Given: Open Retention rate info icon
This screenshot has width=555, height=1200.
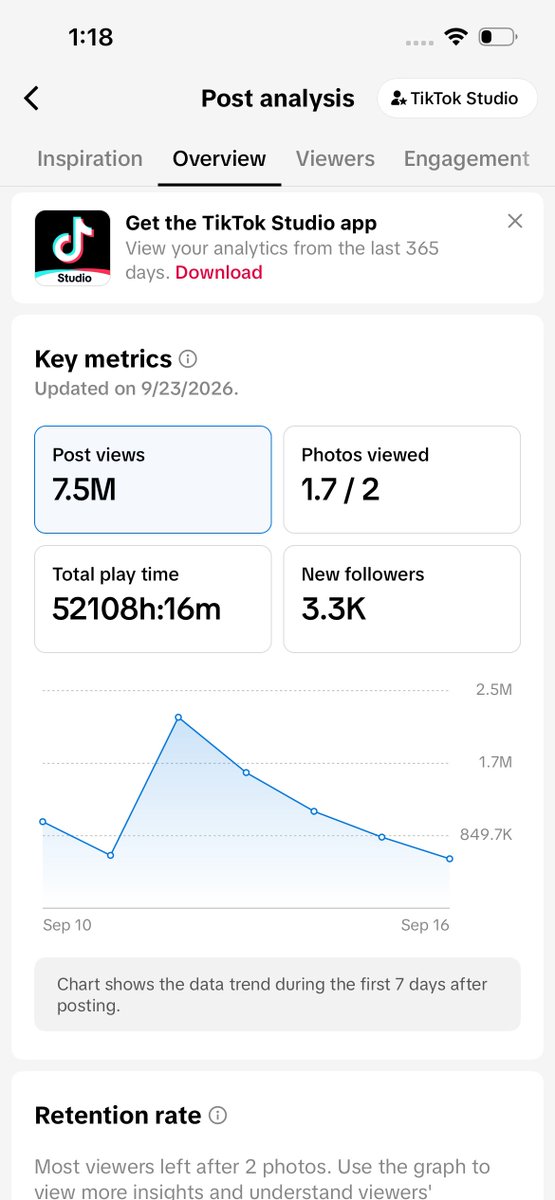Looking at the screenshot, I should point(217,1115).
